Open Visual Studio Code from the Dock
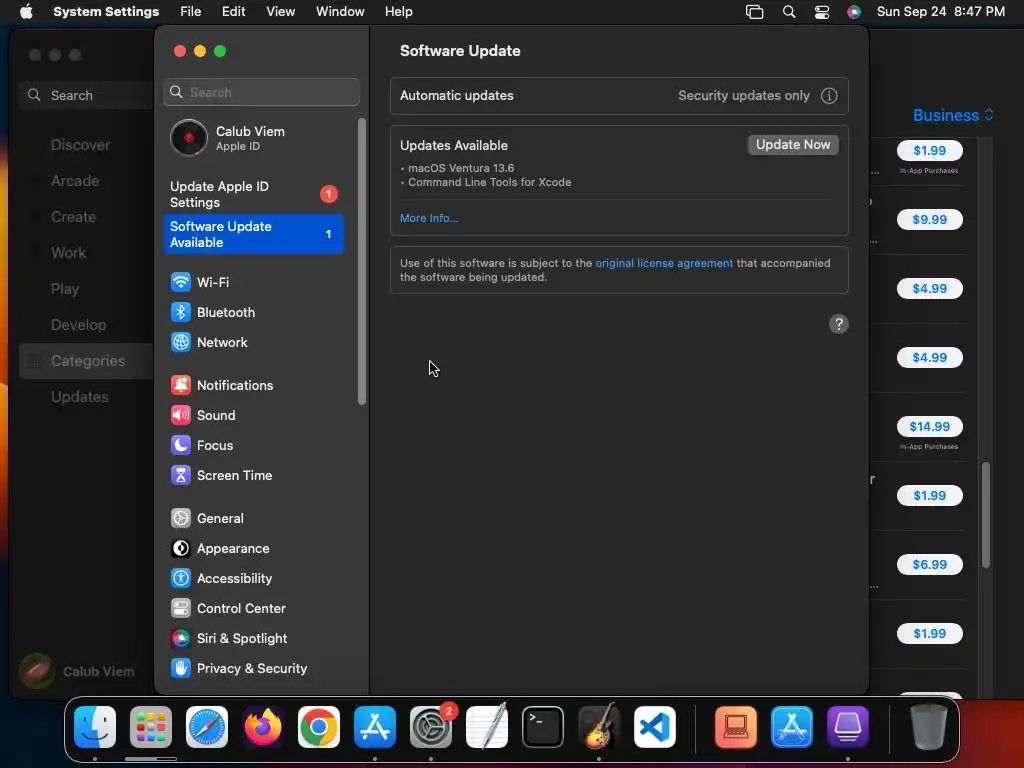 [655, 727]
